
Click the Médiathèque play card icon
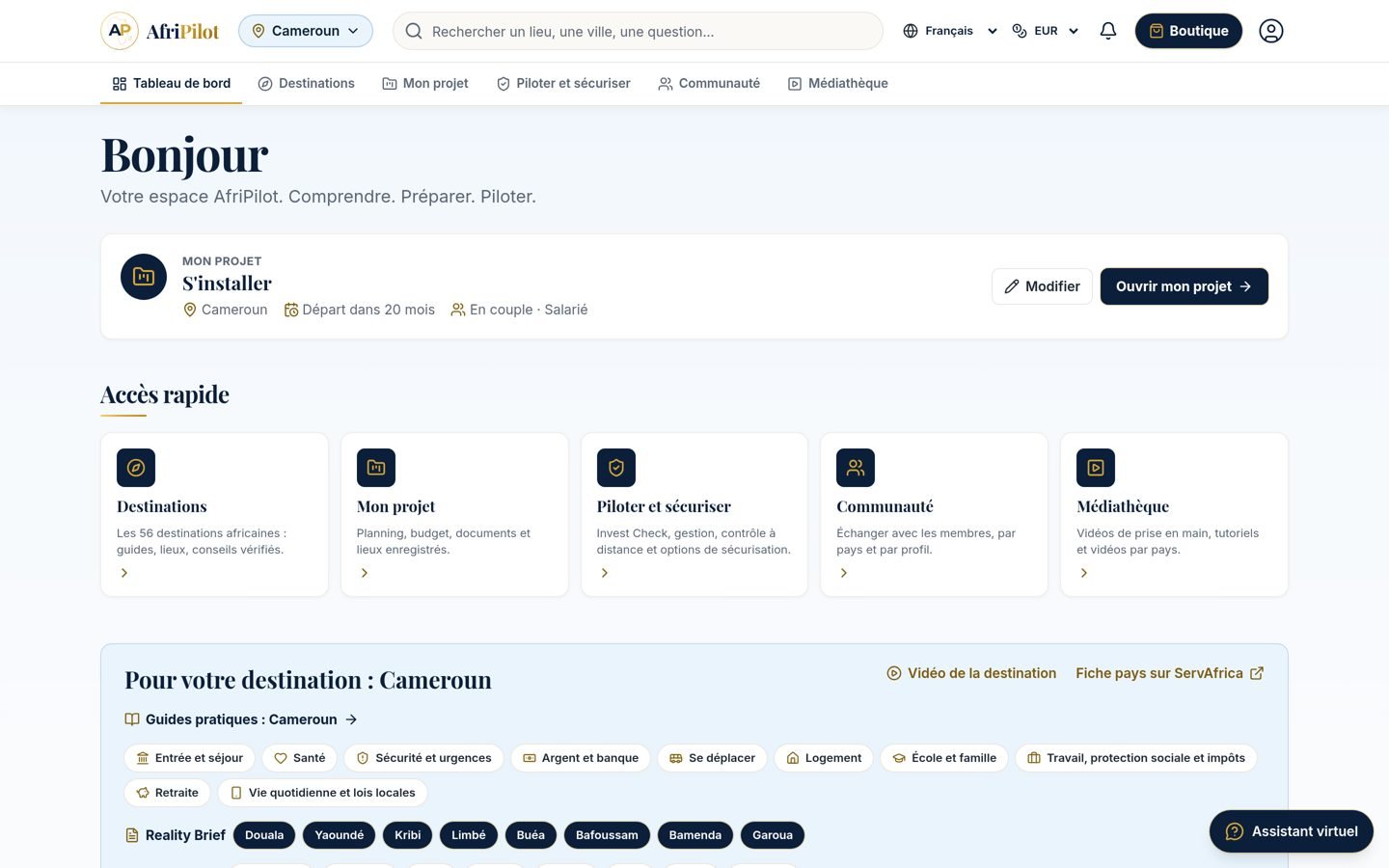1096,468
